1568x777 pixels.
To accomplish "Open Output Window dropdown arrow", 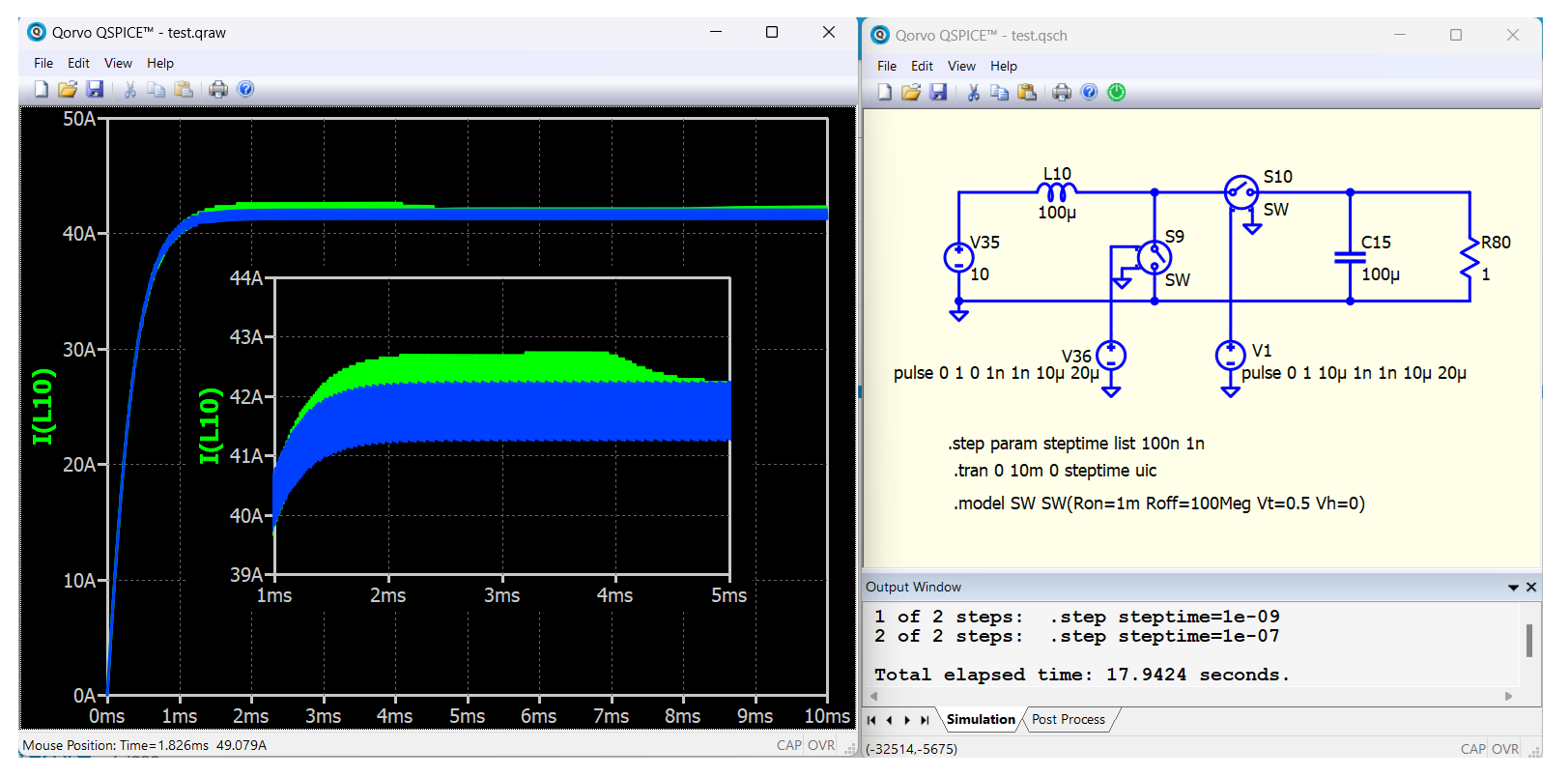I will 1513,588.
